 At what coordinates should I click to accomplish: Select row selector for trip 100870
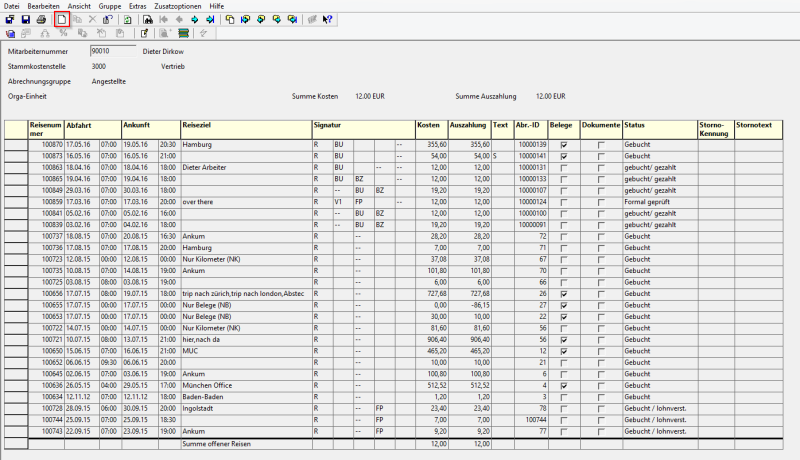[16, 145]
